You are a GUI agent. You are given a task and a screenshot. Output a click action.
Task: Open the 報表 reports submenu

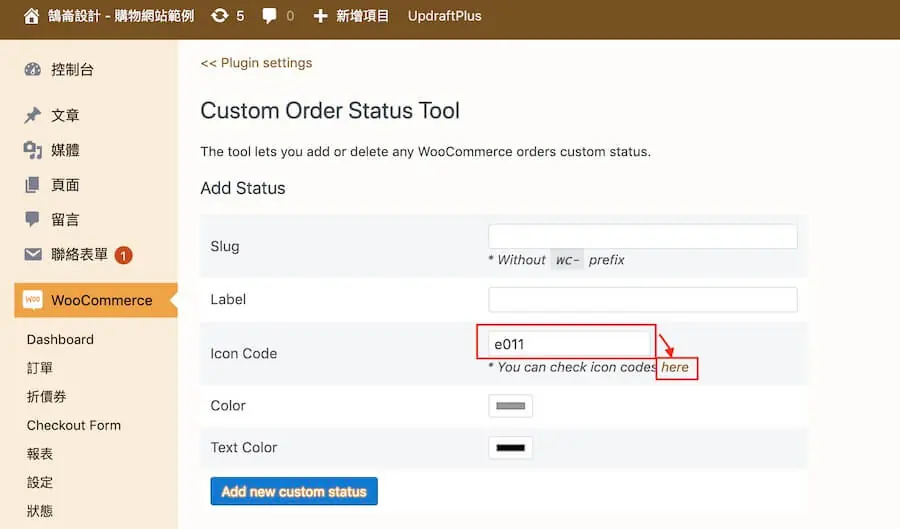(x=40, y=454)
